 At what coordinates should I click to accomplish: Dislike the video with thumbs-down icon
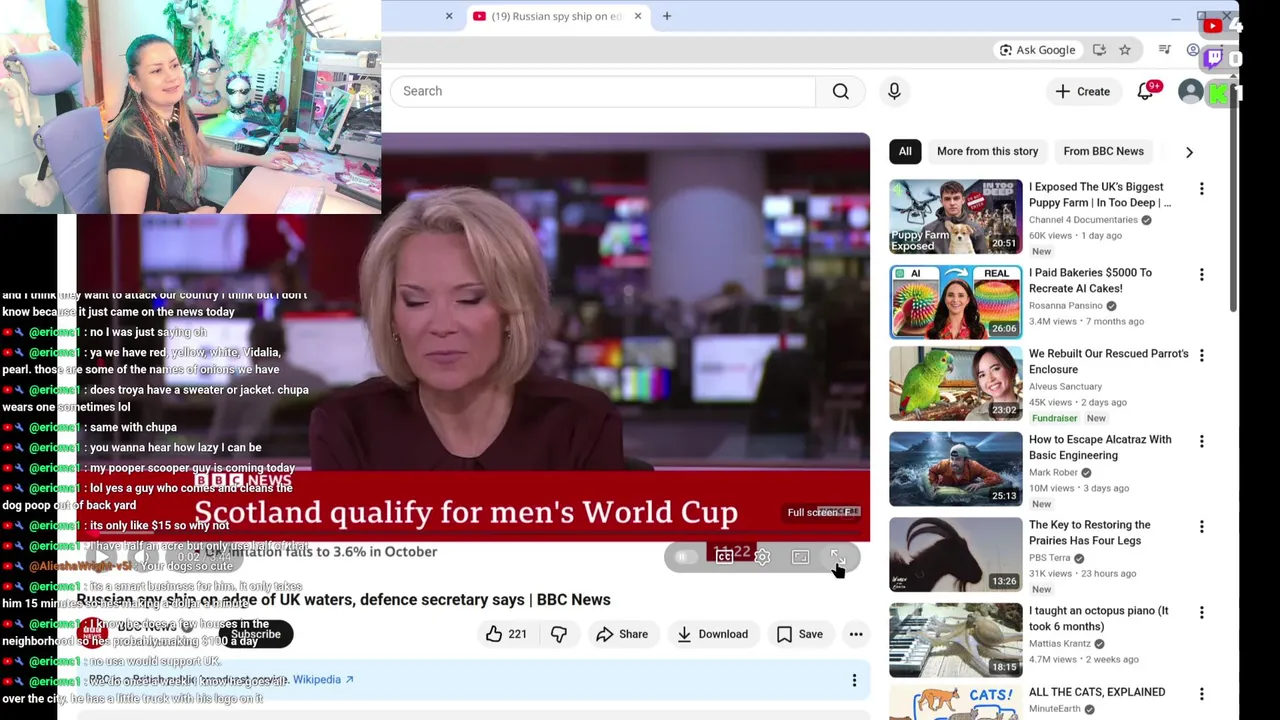point(559,634)
